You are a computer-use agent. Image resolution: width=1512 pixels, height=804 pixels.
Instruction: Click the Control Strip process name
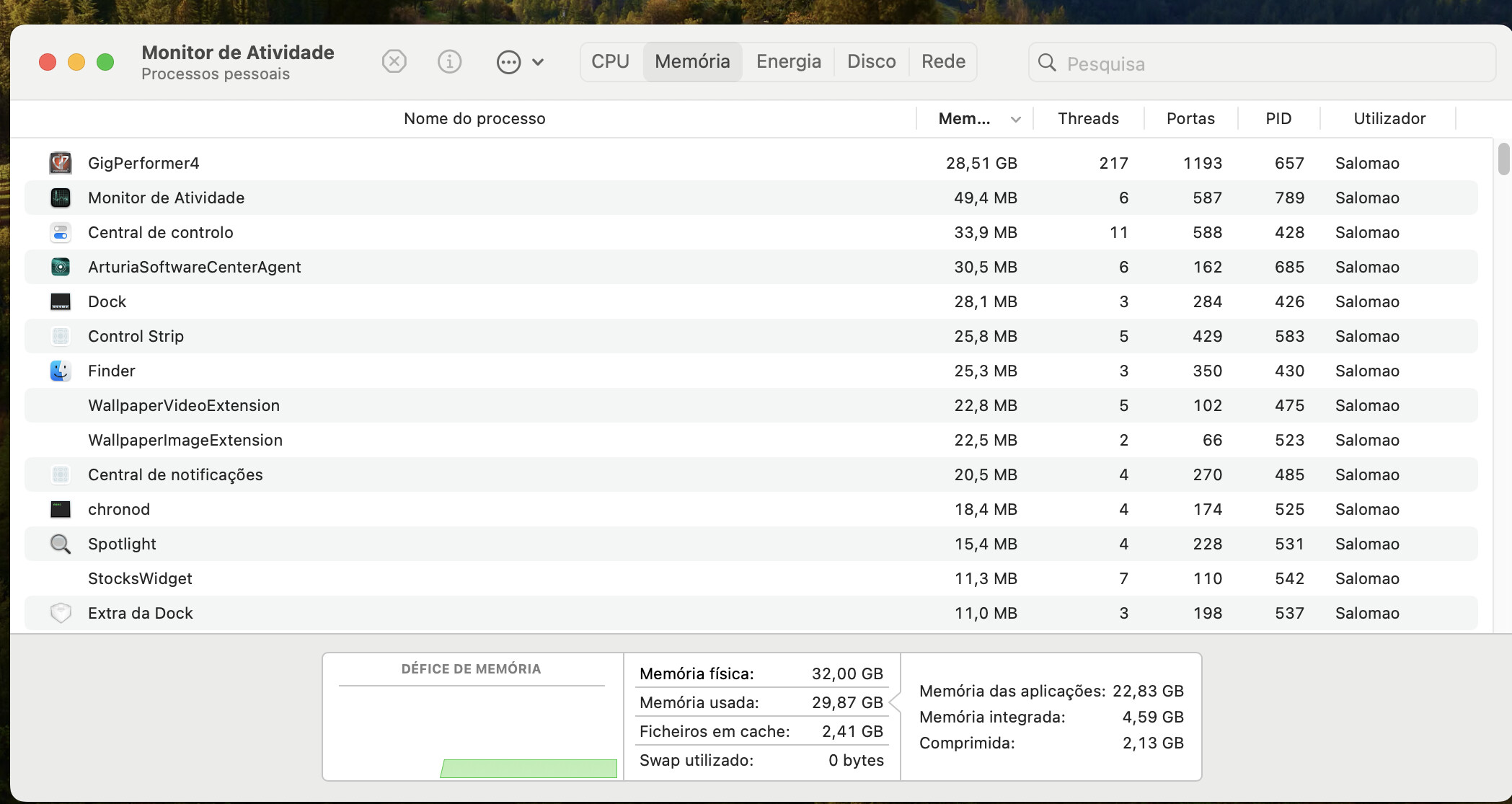click(x=136, y=336)
